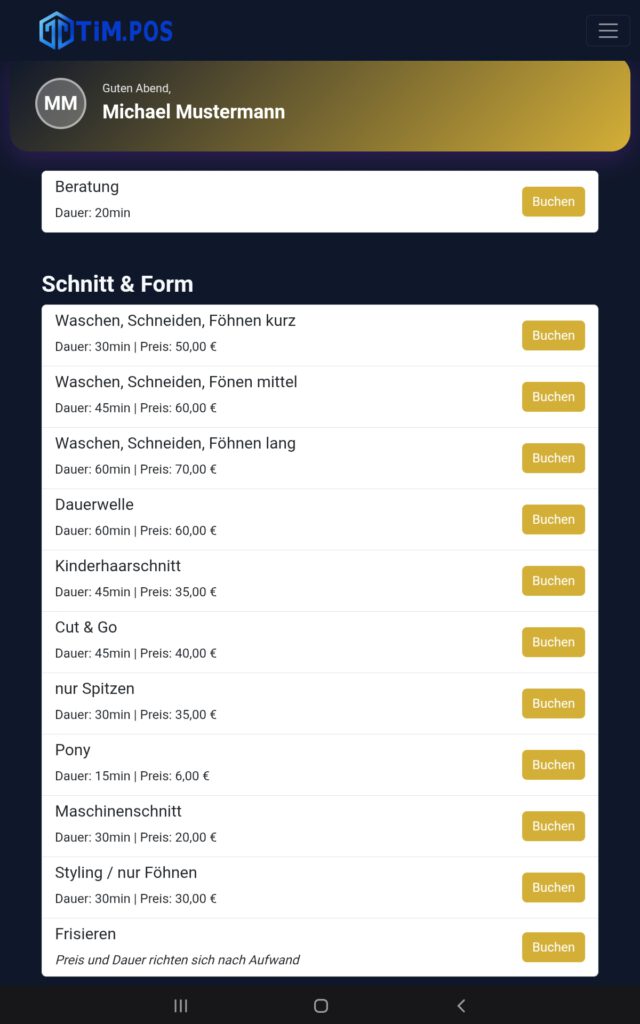Book the Beratung appointment
The width and height of the screenshot is (640, 1024).
553,202
